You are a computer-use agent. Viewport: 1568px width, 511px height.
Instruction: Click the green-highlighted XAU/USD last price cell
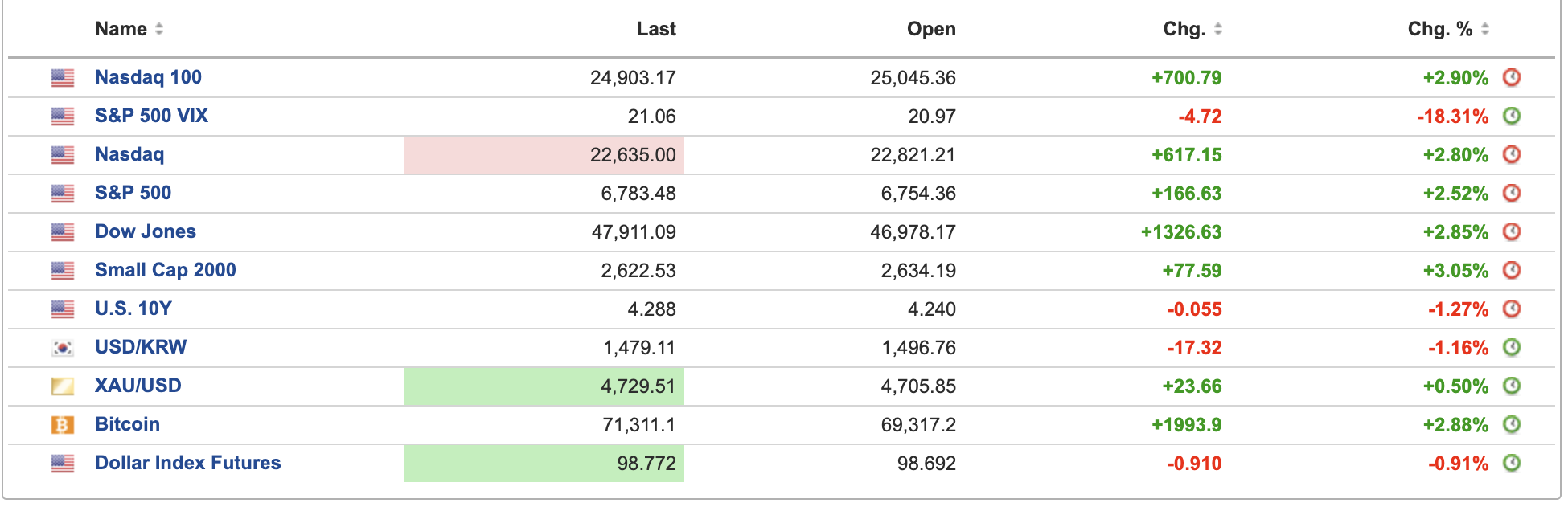(544, 386)
